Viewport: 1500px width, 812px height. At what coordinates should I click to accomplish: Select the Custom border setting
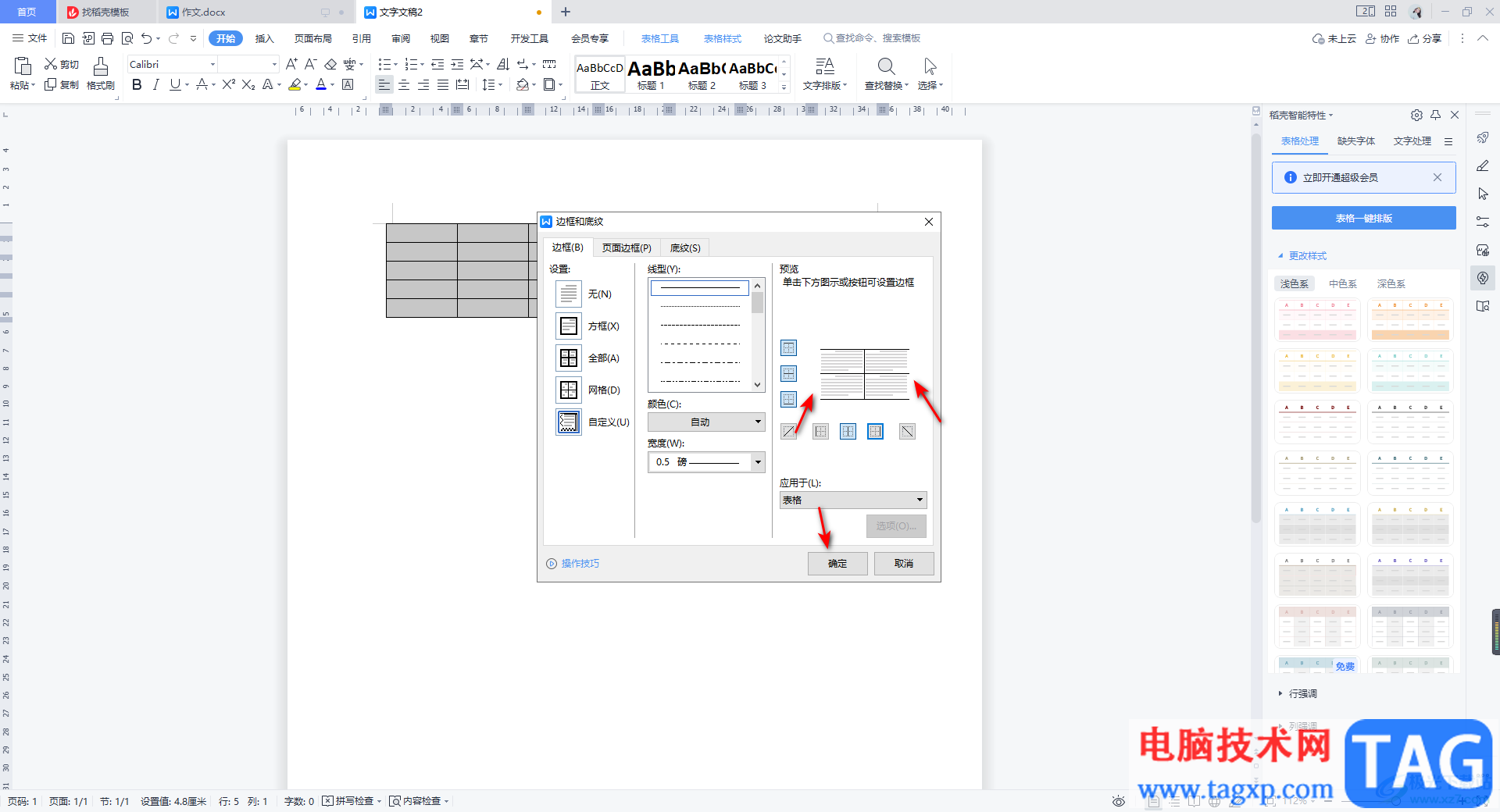569,422
